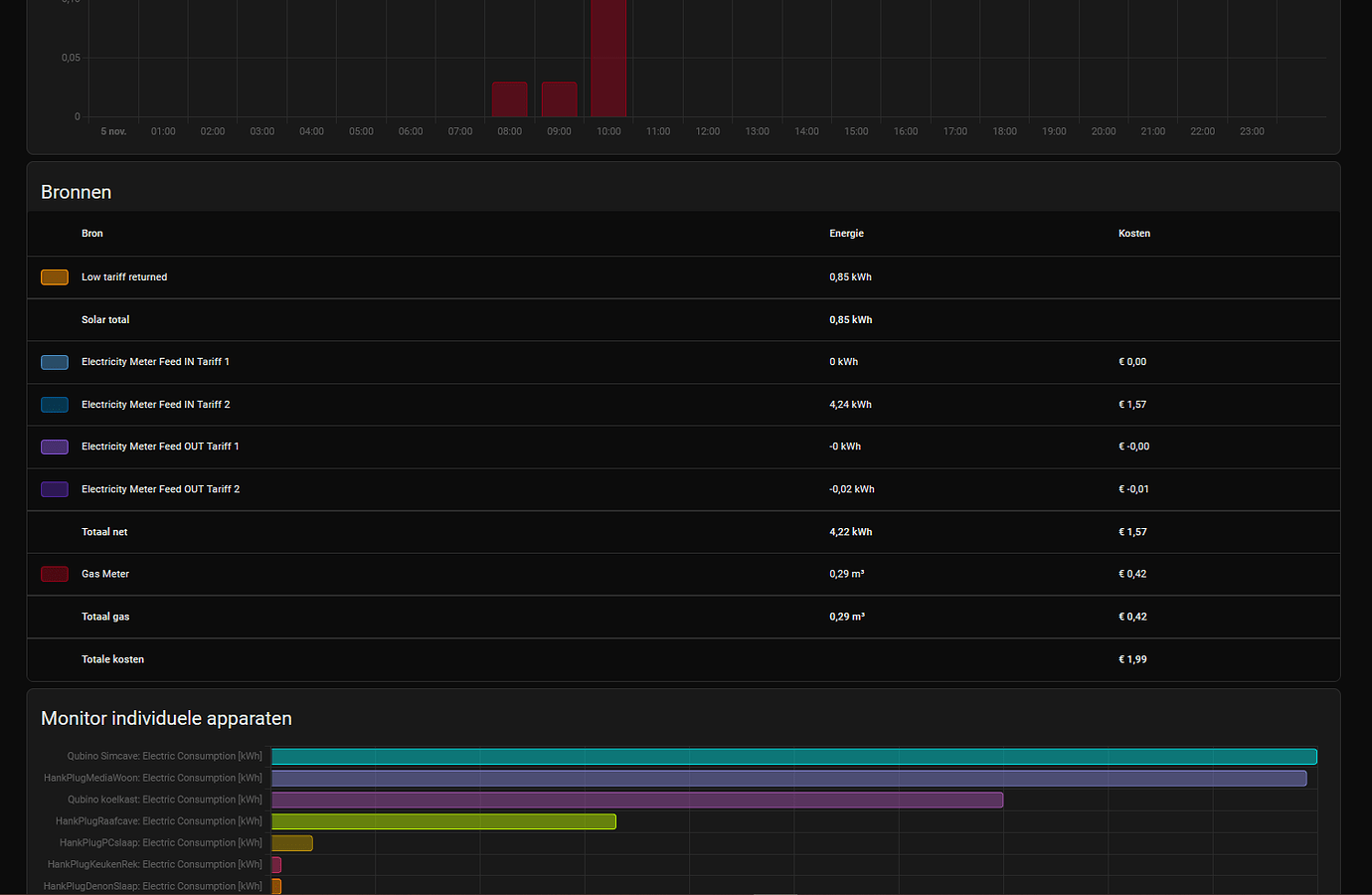
Task: Click the Totale kosten row label
Action: (112, 659)
